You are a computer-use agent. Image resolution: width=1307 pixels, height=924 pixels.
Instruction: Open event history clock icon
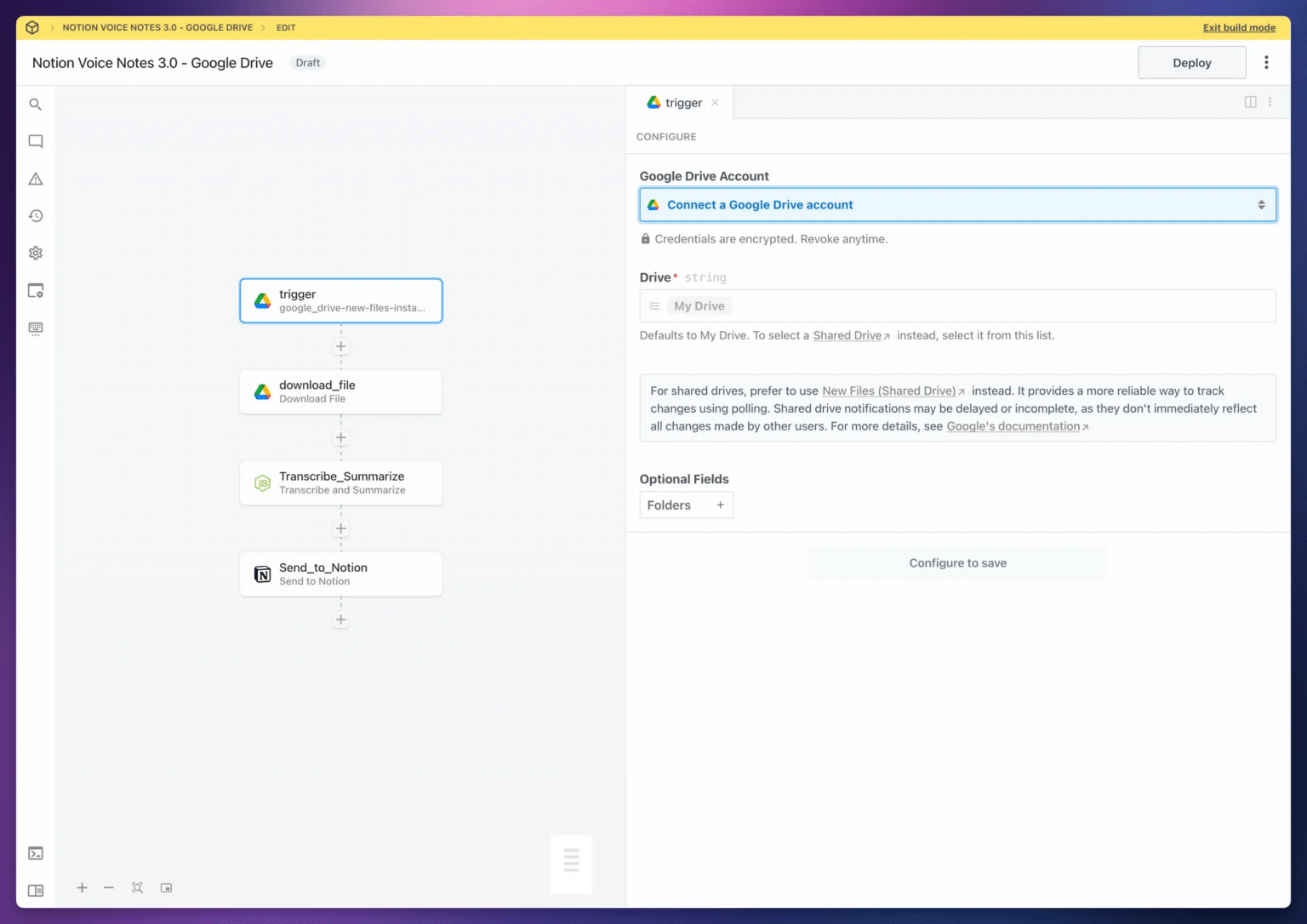pos(36,216)
